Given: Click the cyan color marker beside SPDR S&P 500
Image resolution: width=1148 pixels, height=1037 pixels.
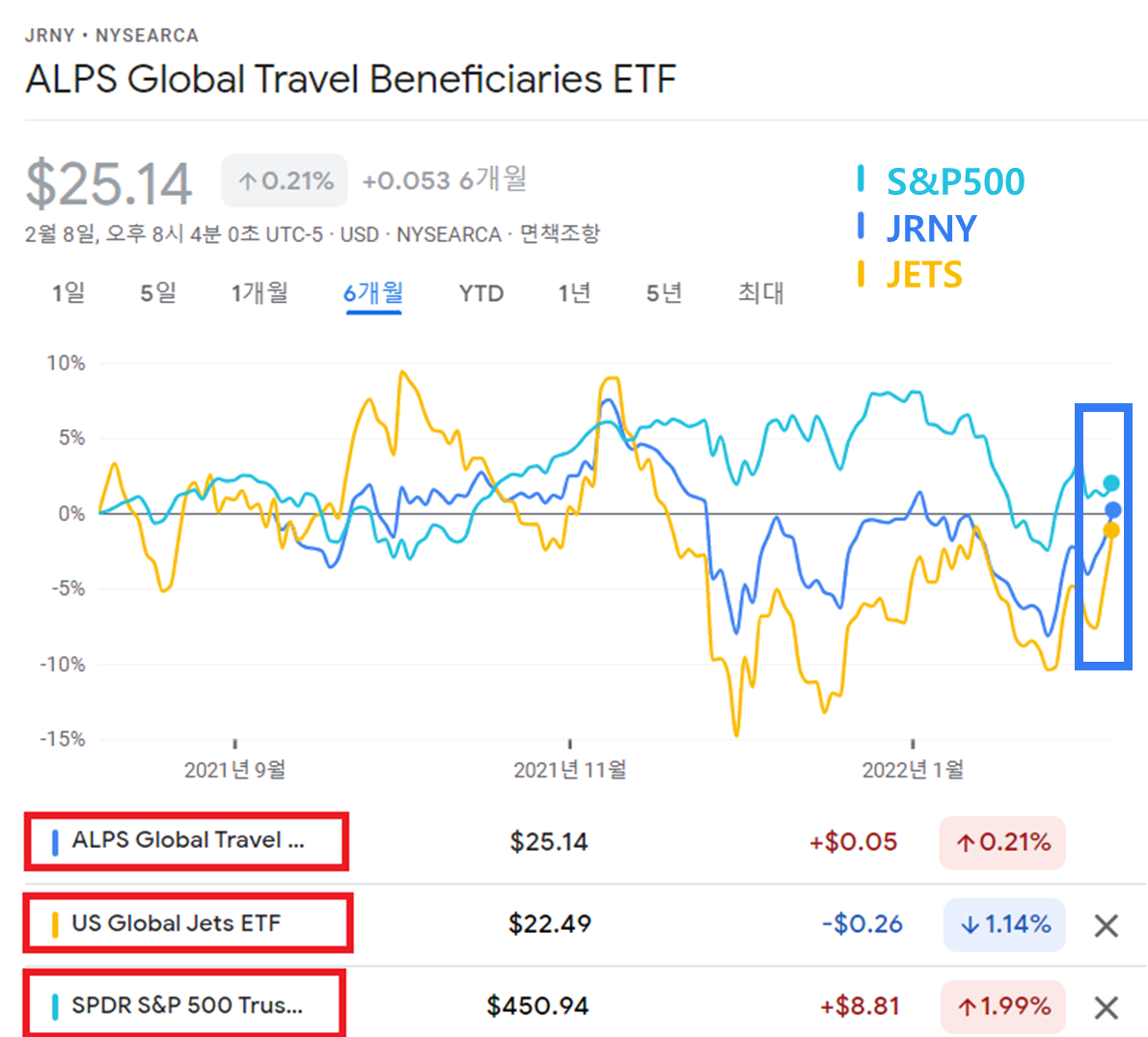Looking at the screenshot, I should 55,1006.
